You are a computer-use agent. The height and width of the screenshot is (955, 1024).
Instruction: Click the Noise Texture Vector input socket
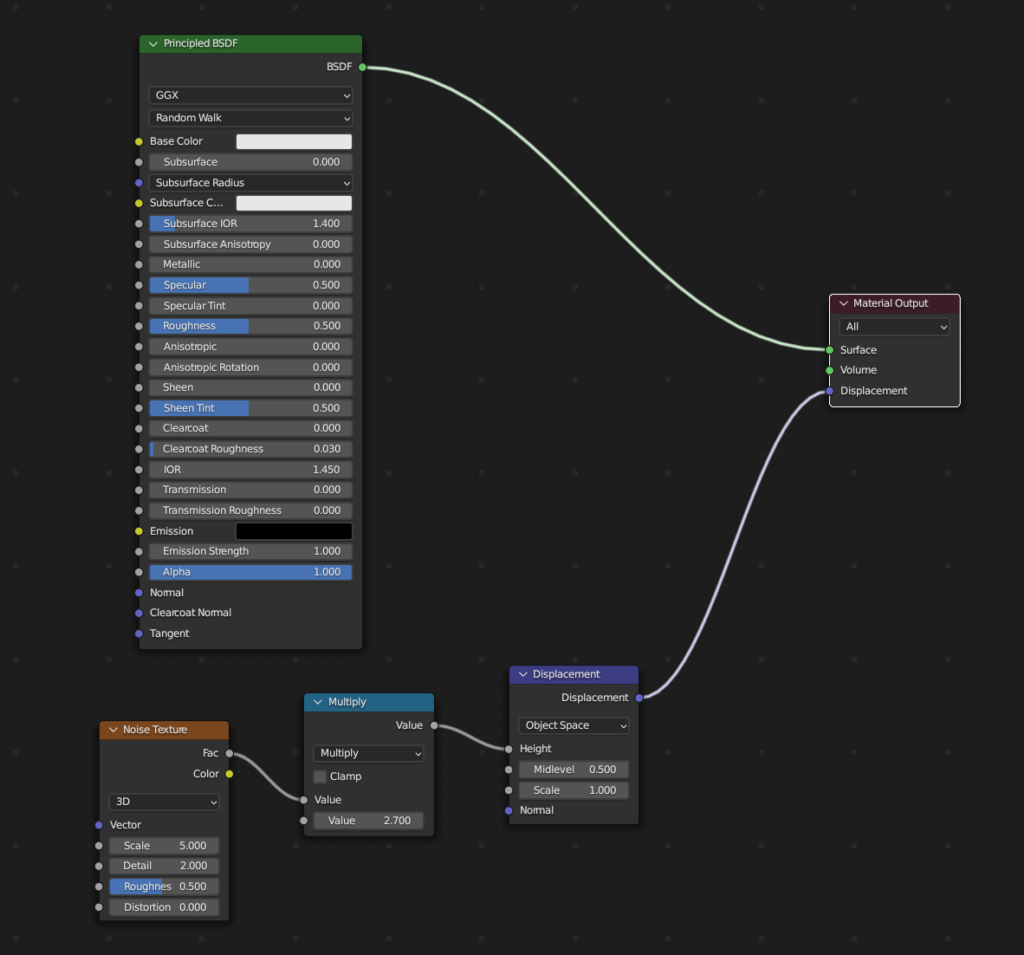click(x=99, y=825)
